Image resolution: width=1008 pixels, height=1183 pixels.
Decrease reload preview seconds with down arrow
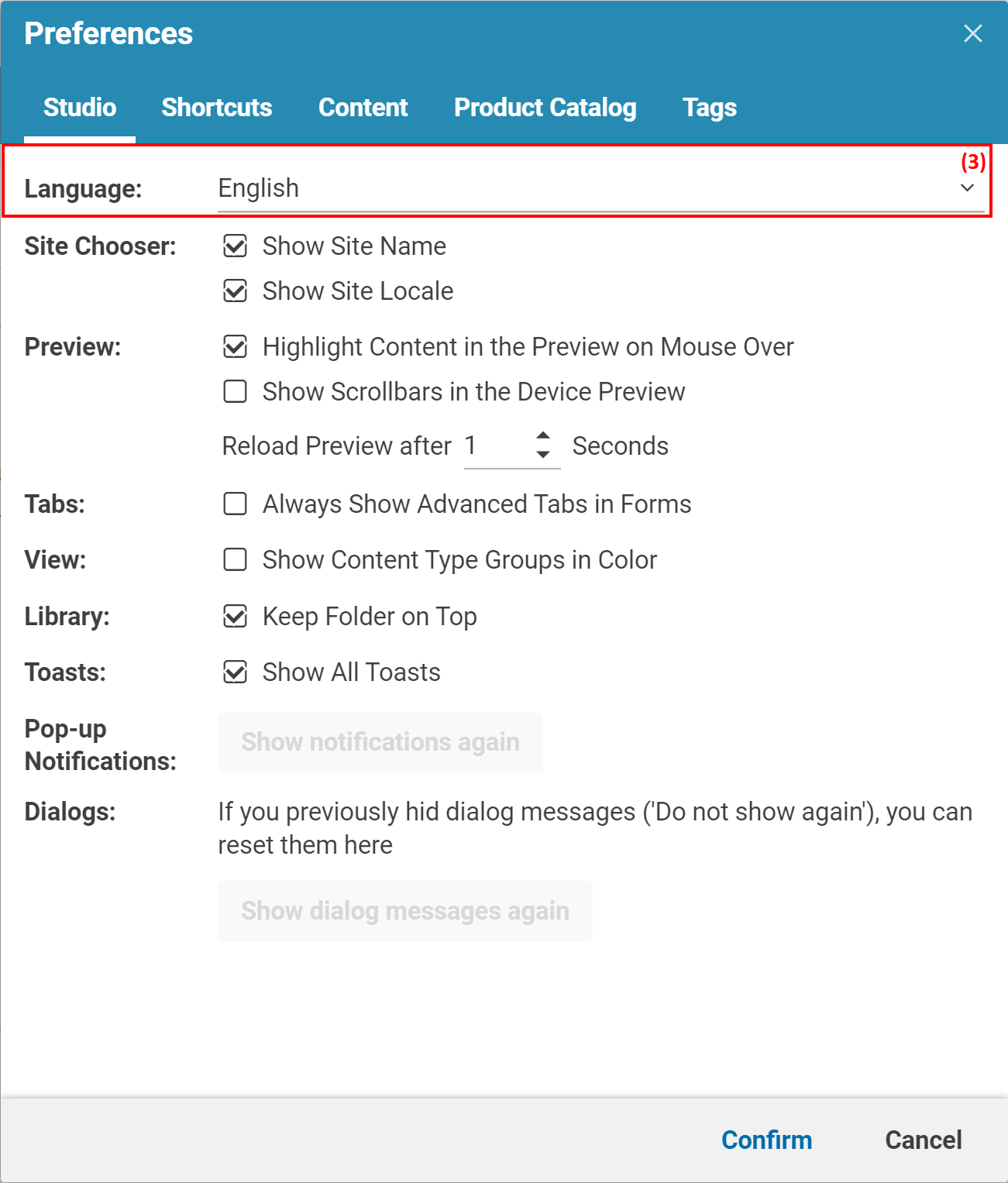[543, 455]
